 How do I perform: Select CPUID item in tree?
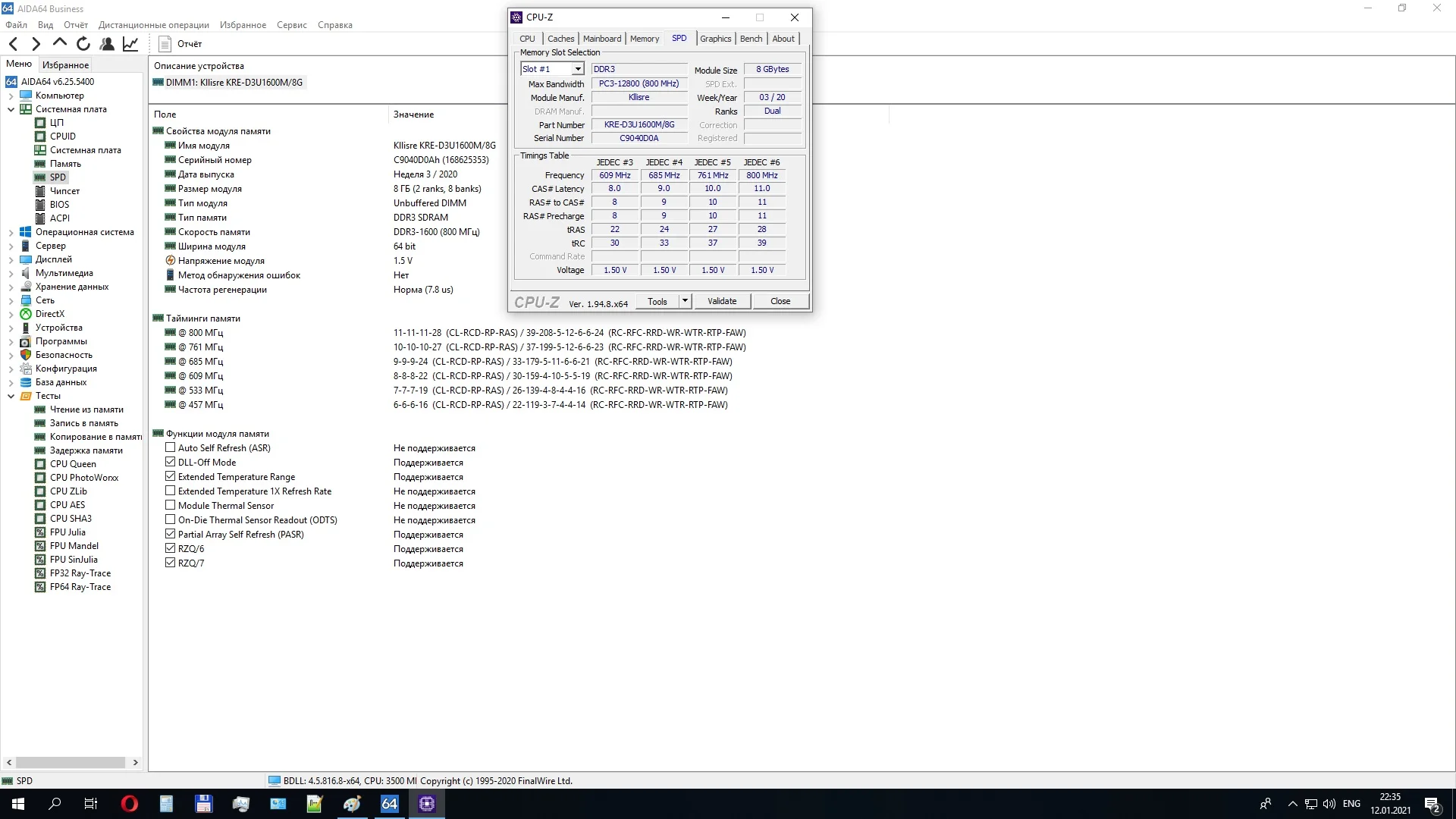(62, 136)
